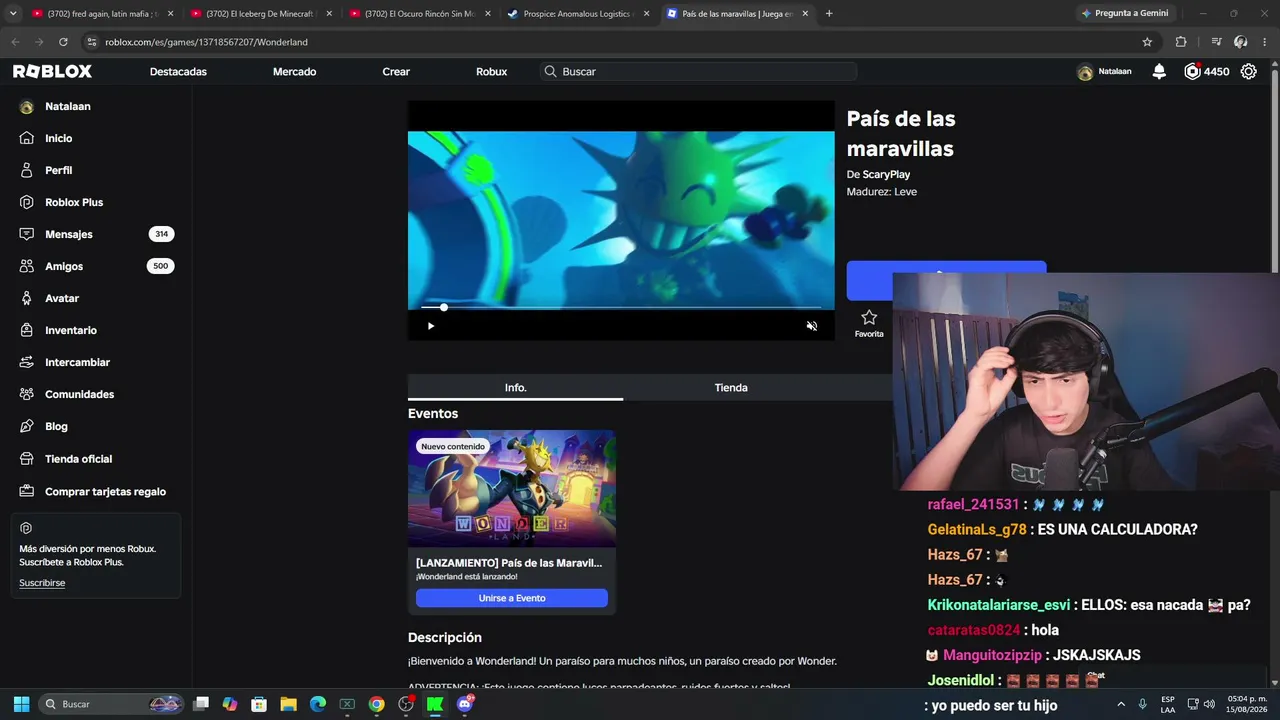Open a new browser tab with the plus
This screenshot has height=720, width=1280.
click(x=829, y=14)
